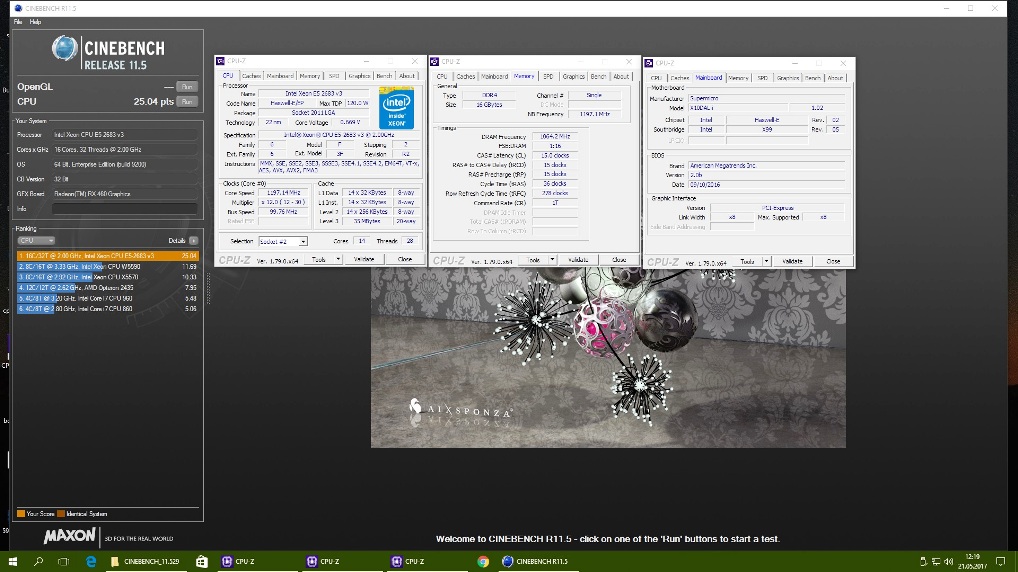This screenshot has width=1018, height=572.
Task: Open Tools dropdown arrow in CPU-Z processor window
Action: coord(338,259)
